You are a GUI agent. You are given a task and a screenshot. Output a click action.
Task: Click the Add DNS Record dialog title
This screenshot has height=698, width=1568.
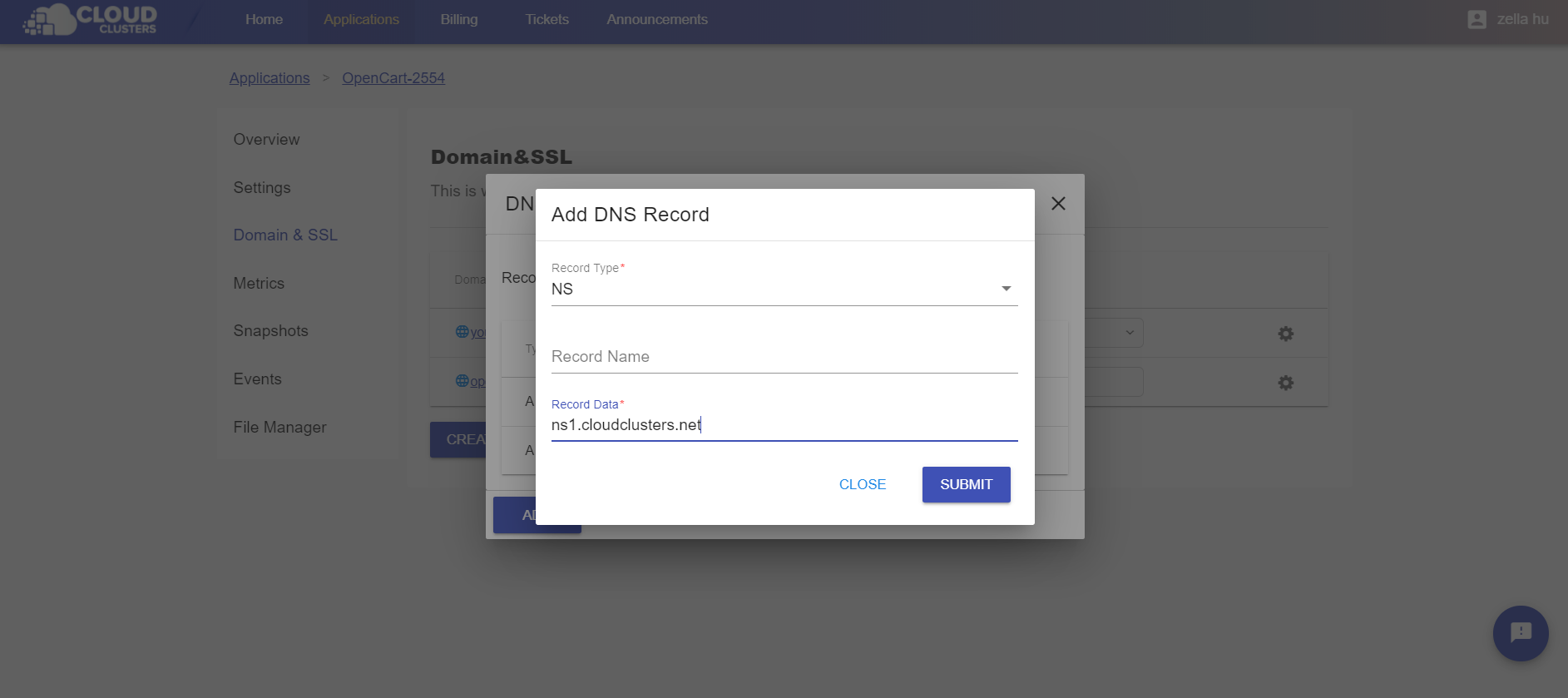631,215
